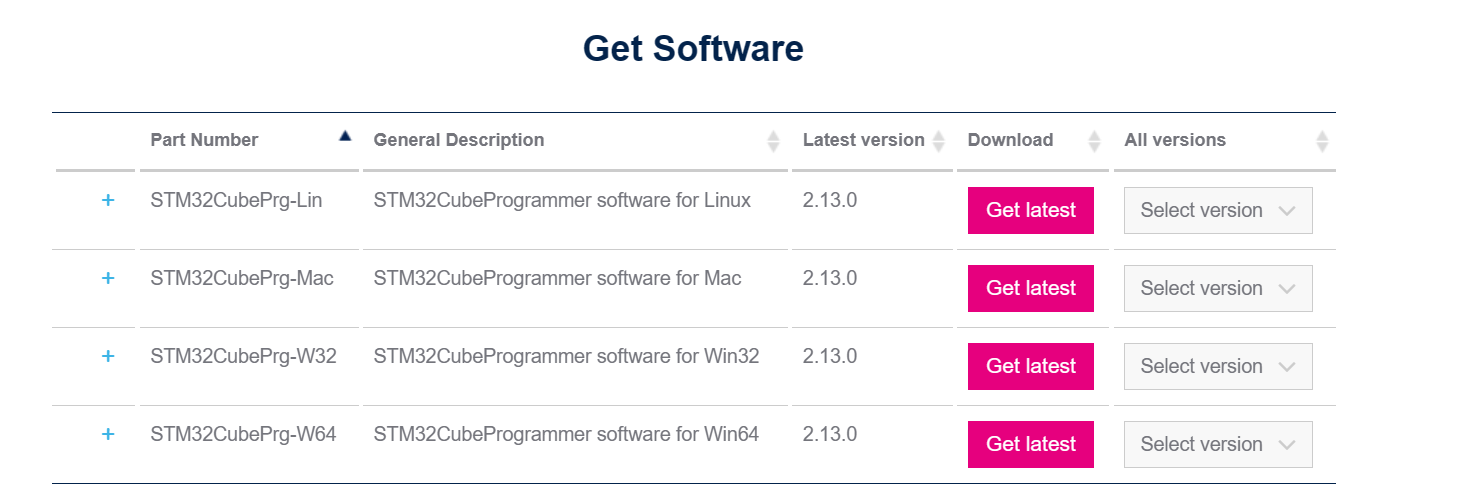Get latest Linux version download
Image resolution: width=1459 pixels, height=490 pixels.
tap(1031, 210)
